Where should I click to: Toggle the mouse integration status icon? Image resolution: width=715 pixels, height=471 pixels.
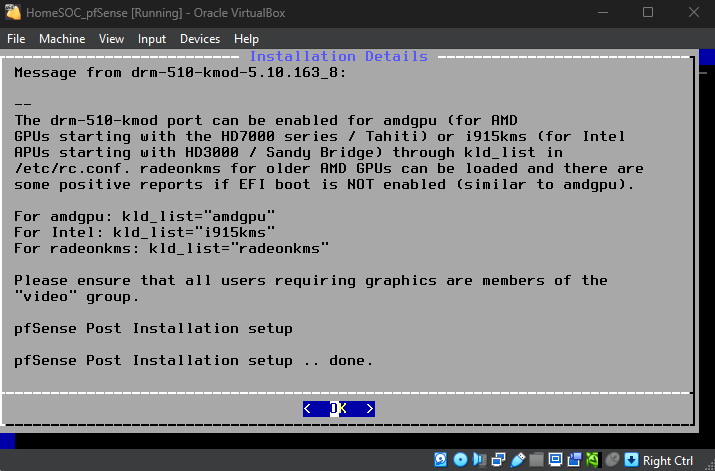point(612,460)
